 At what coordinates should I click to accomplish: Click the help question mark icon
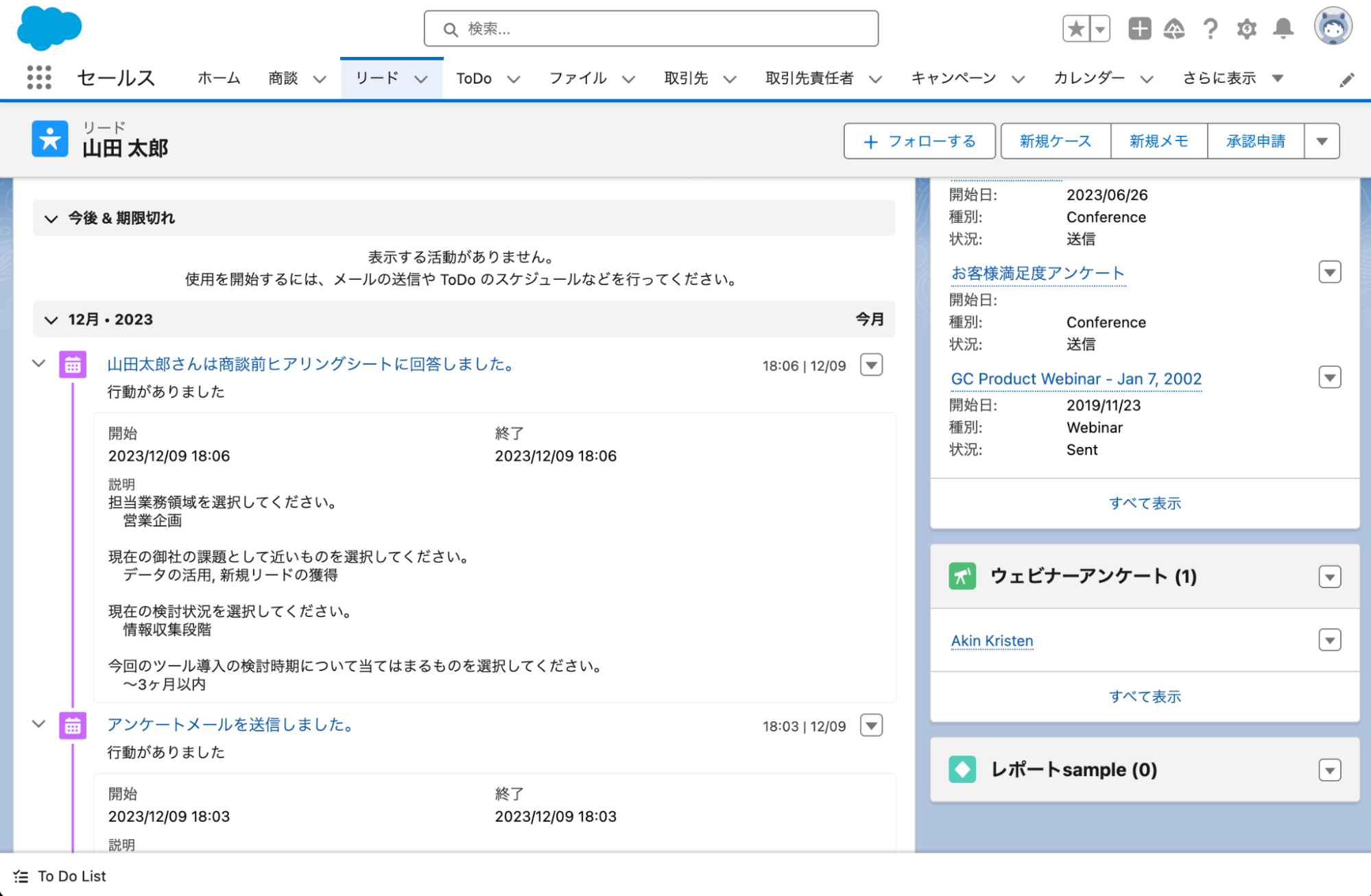[x=1211, y=29]
